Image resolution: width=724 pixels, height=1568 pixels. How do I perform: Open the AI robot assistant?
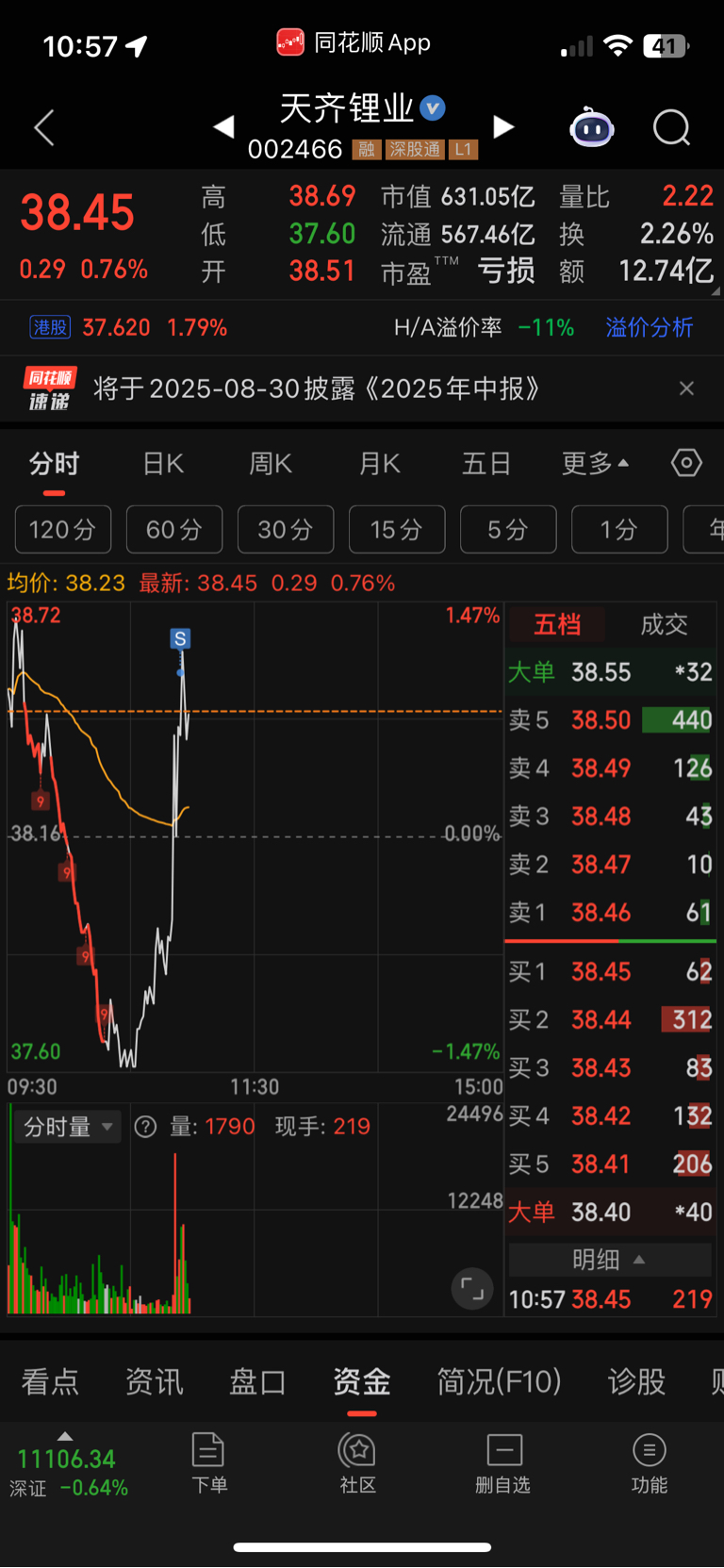tap(592, 127)
